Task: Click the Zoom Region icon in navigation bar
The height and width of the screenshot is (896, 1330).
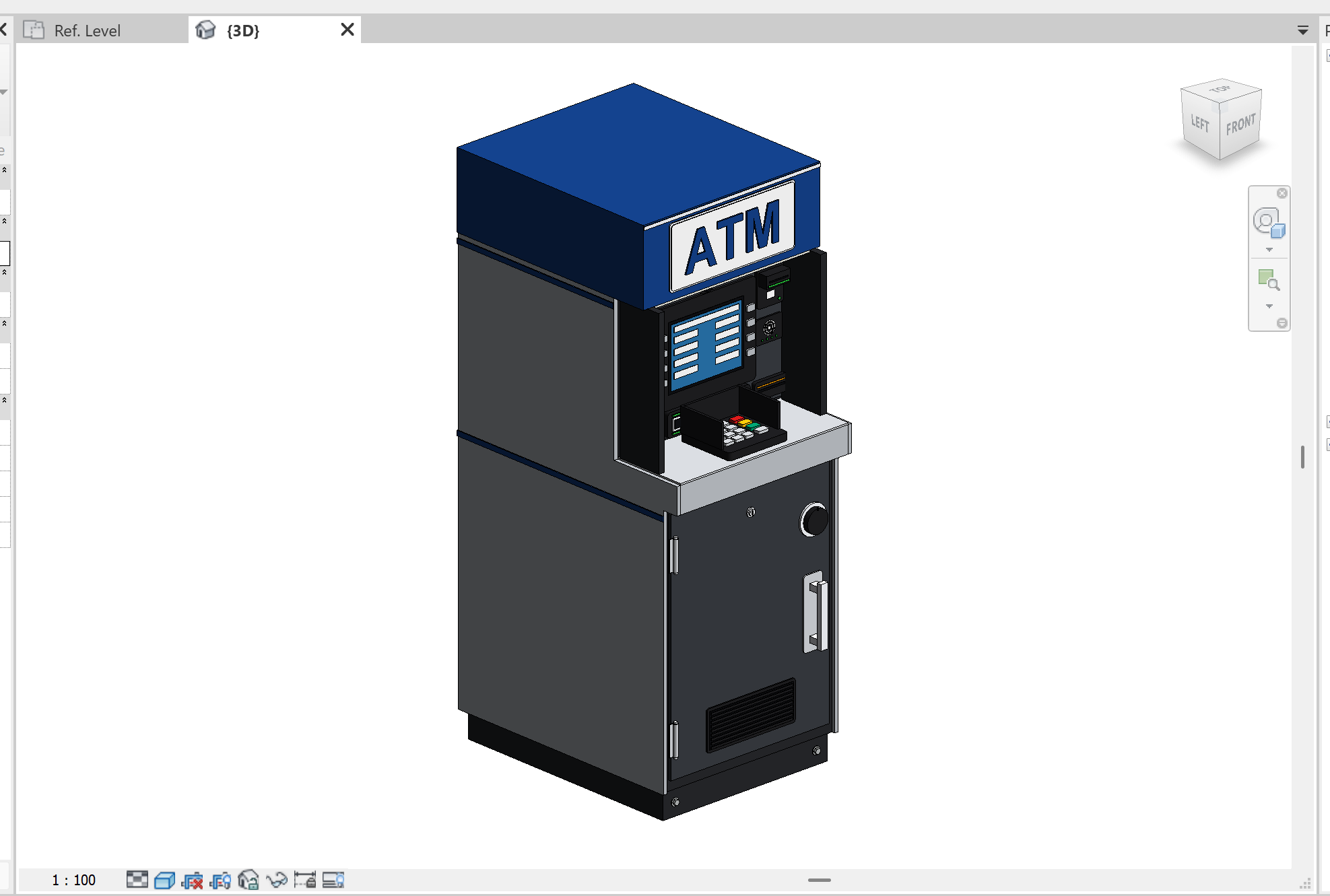Action: point(1269,279)
